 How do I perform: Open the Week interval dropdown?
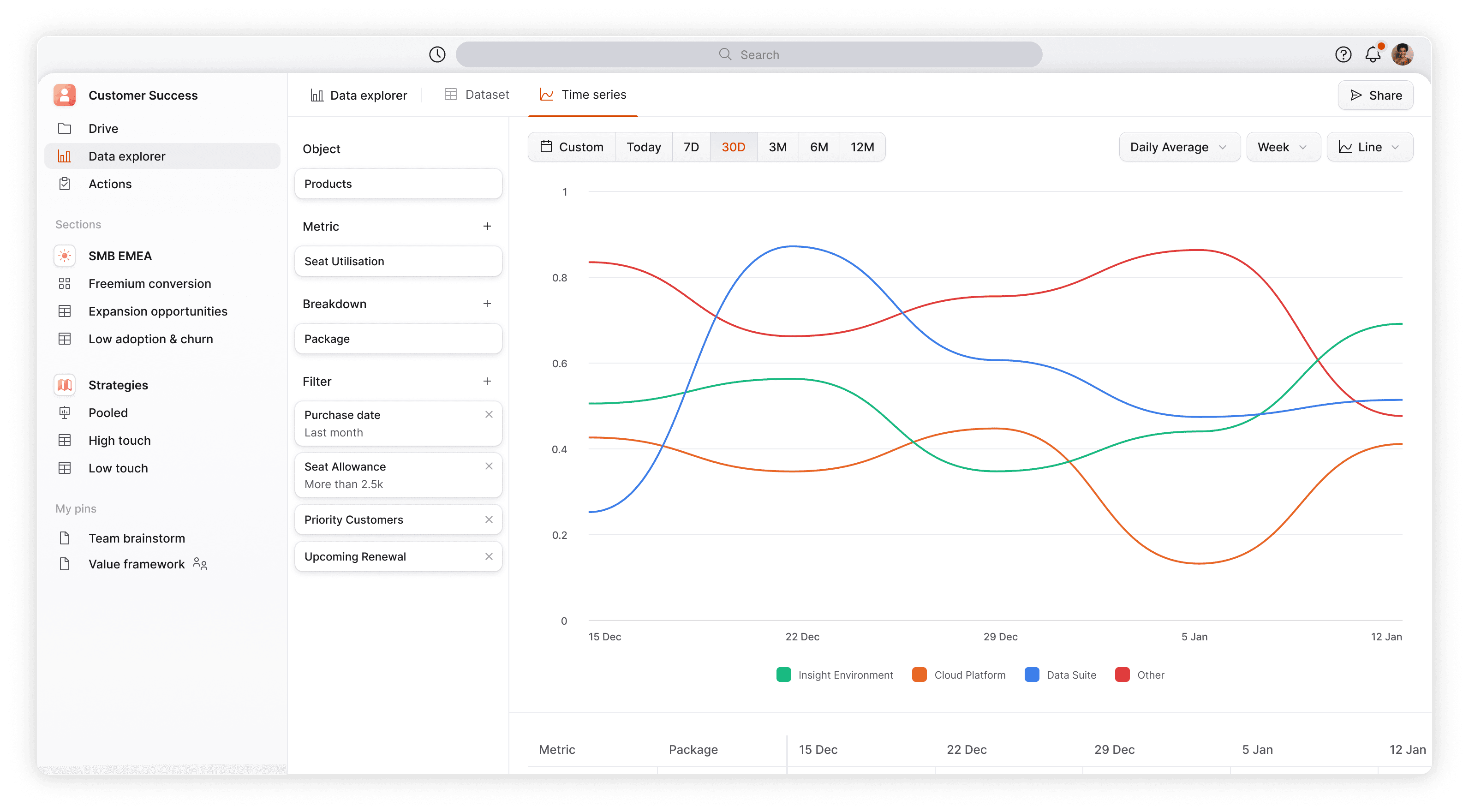(1283, 147)
